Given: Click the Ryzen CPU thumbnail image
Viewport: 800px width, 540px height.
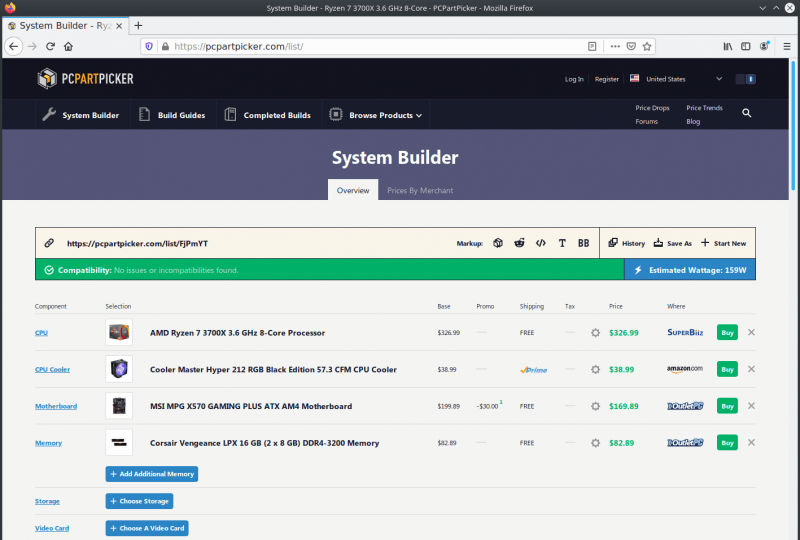Looking at the screenshot, I should (119, 332).
